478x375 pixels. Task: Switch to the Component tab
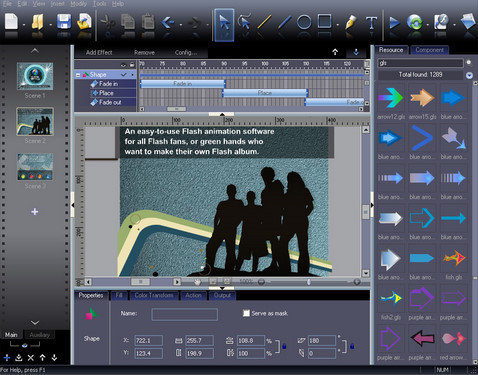coord(429,50)
